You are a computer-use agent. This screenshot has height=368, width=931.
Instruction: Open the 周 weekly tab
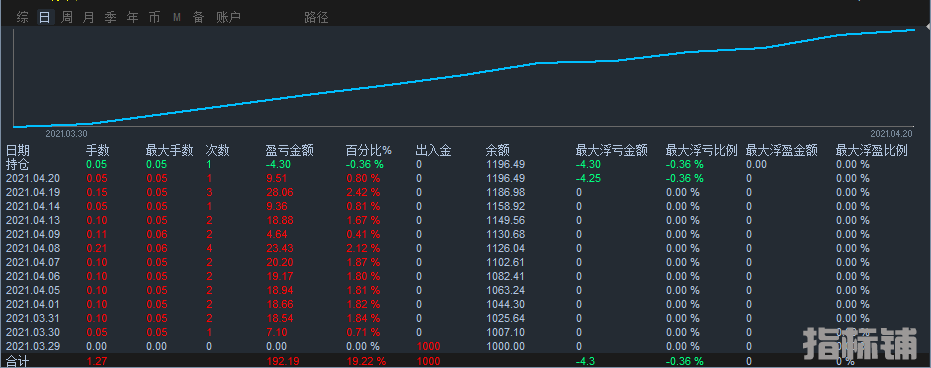pos(67,18)
